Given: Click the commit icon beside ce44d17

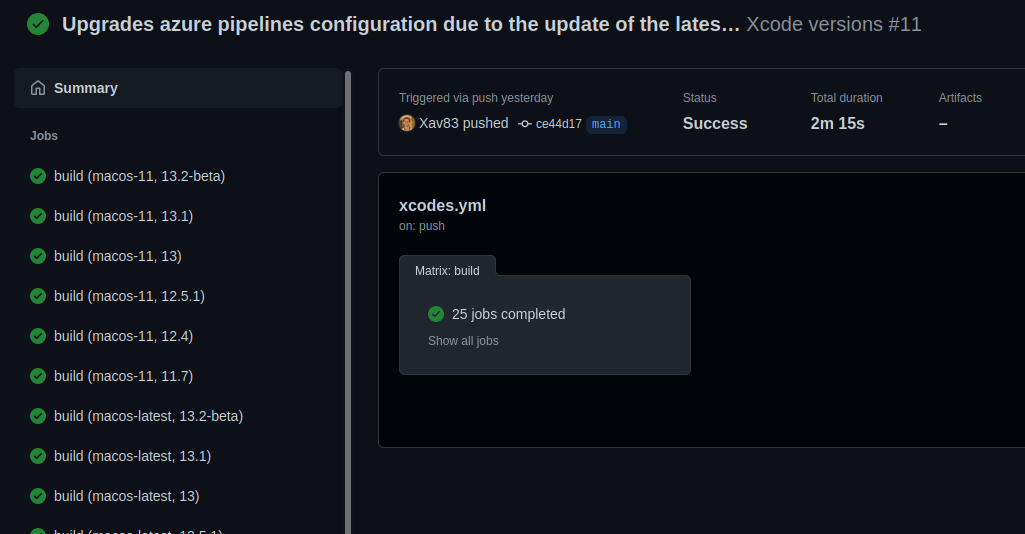Looking at the screenshot, I should pyautogui.click(x=524, y=124).
